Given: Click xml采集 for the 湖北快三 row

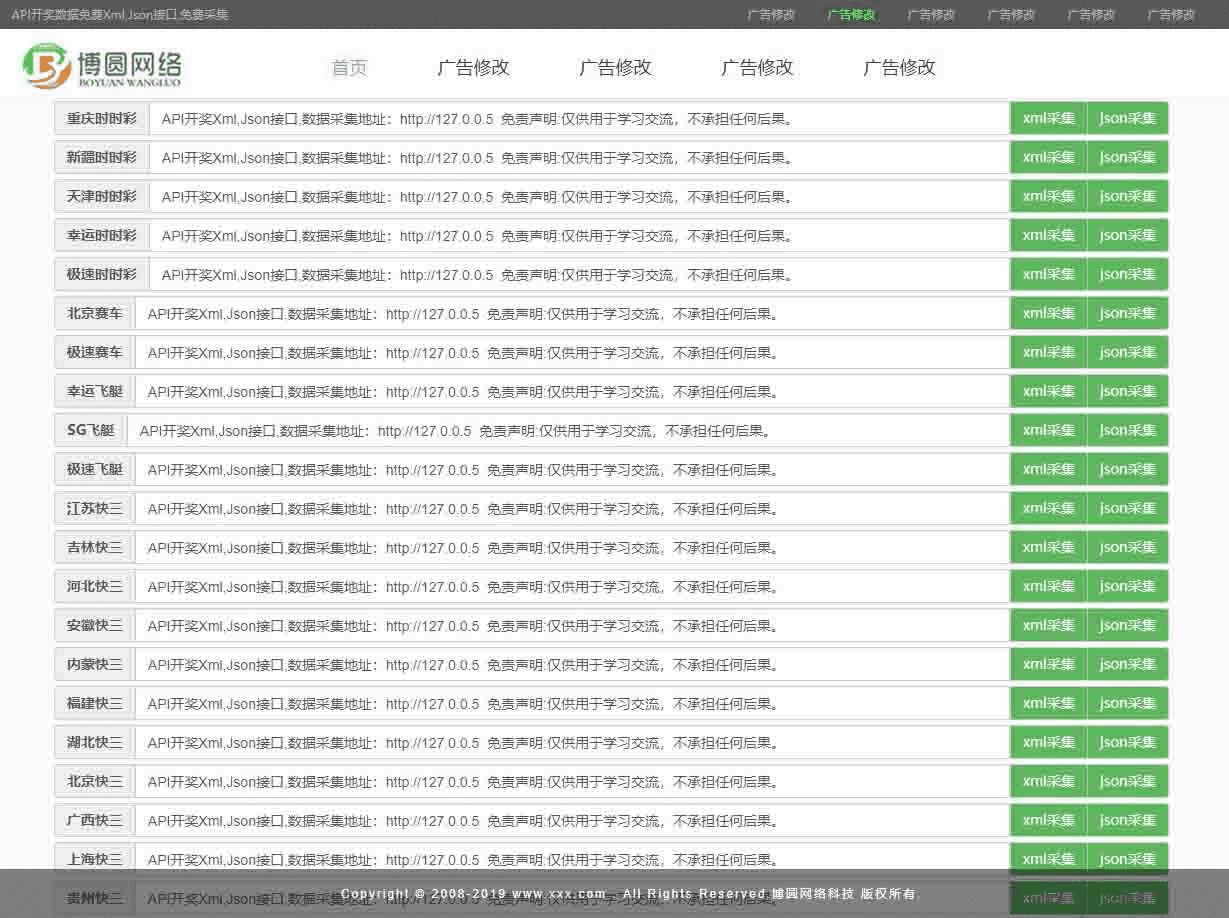Looking at the screenshot, I should coord(1047,742).
